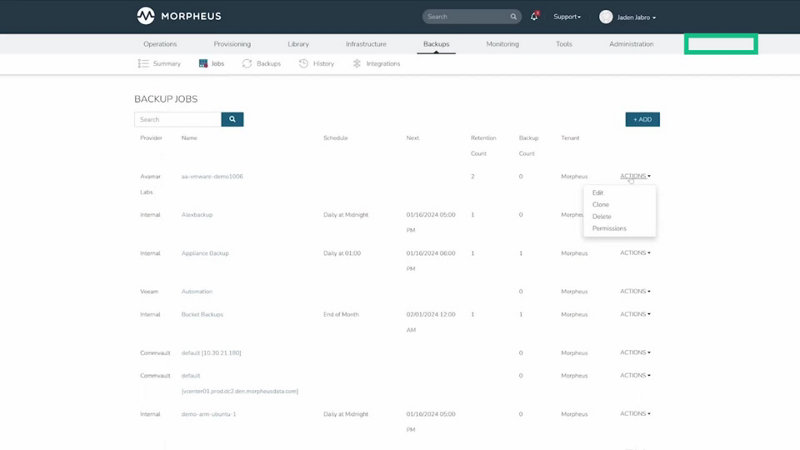Open the aa-vmware-demo1006 job link
The image size is (800, 450).
tap(212, 177)
